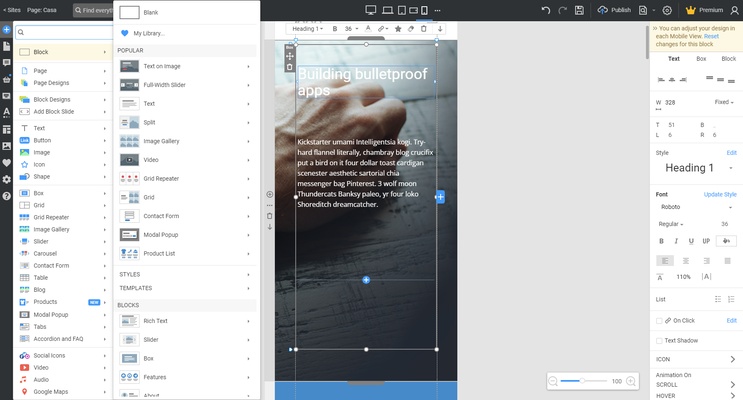Delete element via toolbar trash icon
The width and height of the screenshot is (743, 400).
click(424, 29)
